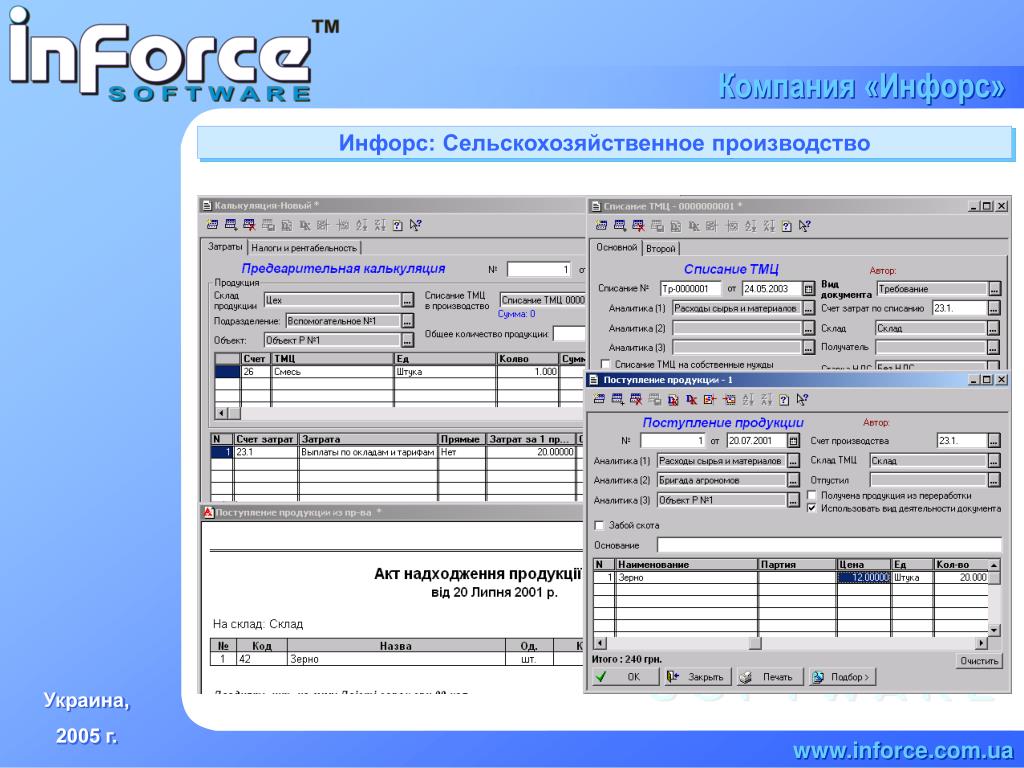Screen dimensions: 1024x768
Task: Click sort descending icon in Калькуляция toolbar
Action: click(379, 225)
